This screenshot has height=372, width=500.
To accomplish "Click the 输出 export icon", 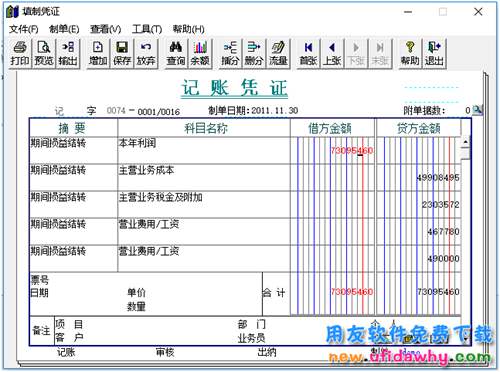I will (x=68, y=53).
